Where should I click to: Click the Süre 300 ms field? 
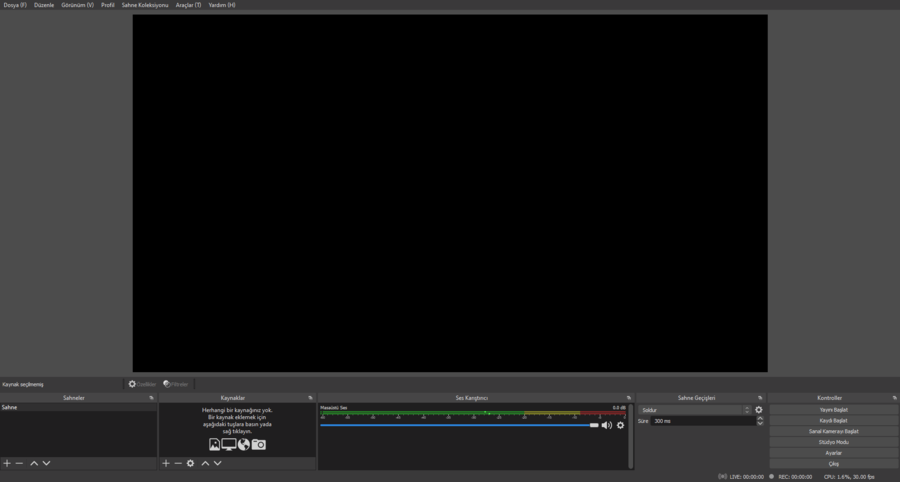[x=703, y=421]
